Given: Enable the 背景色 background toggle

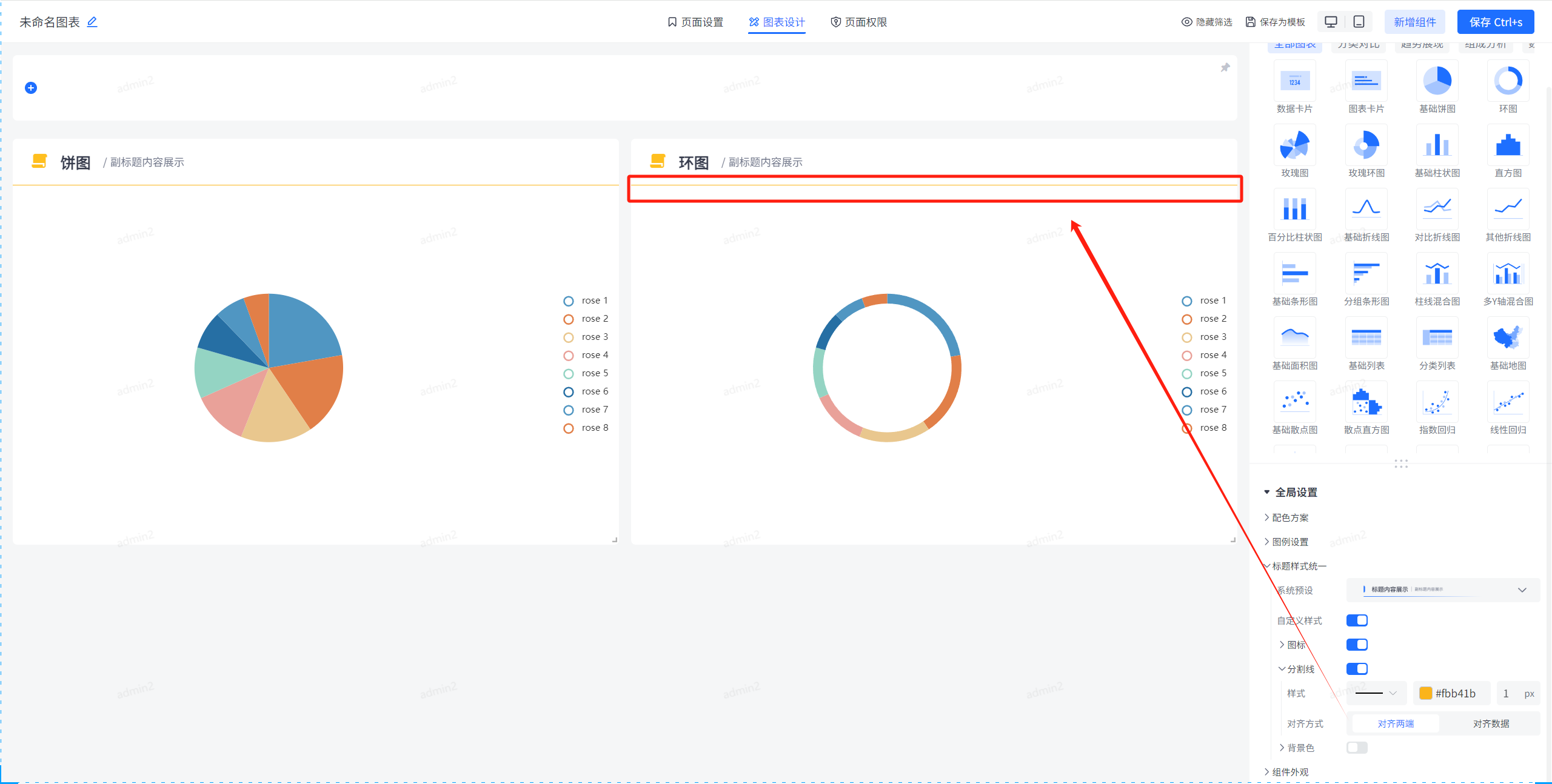Looking at the screenshot, I should 1357,748.
